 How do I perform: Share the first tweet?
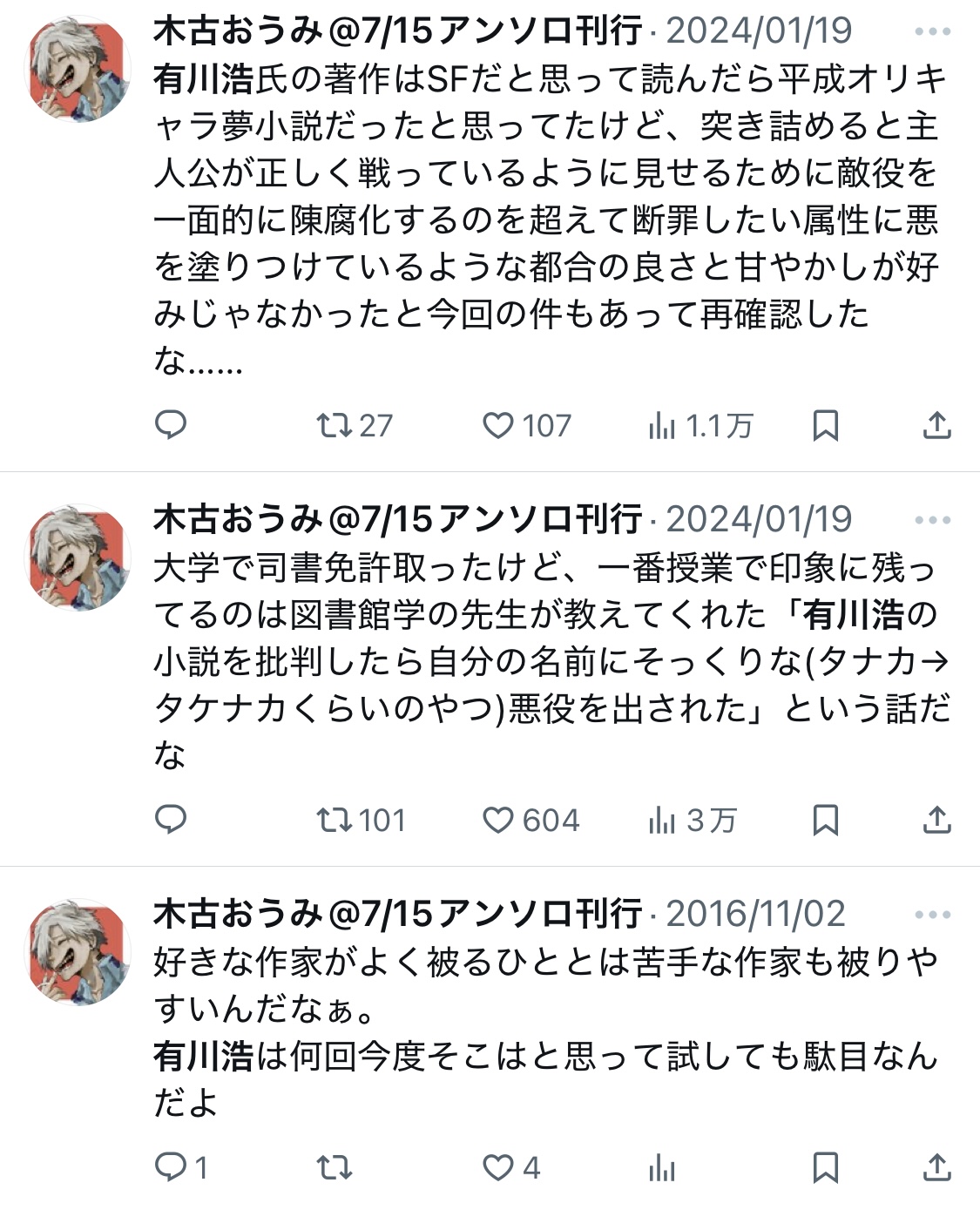point(936,425)
